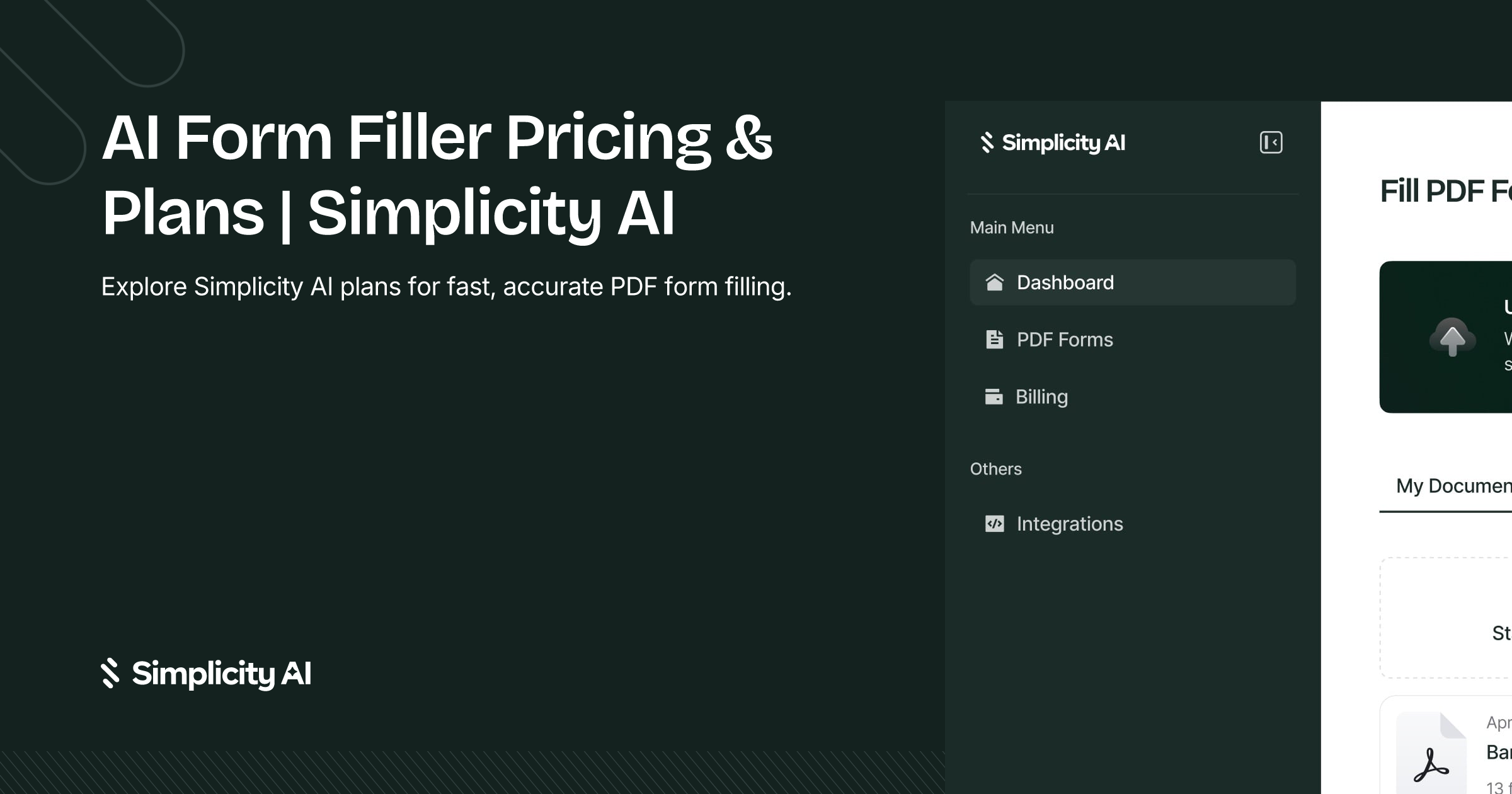Click the Simplicity AI sidebar logo
Image resolution: width=1512 pixels, height=794 pixels.
[x=1052, y=142]
